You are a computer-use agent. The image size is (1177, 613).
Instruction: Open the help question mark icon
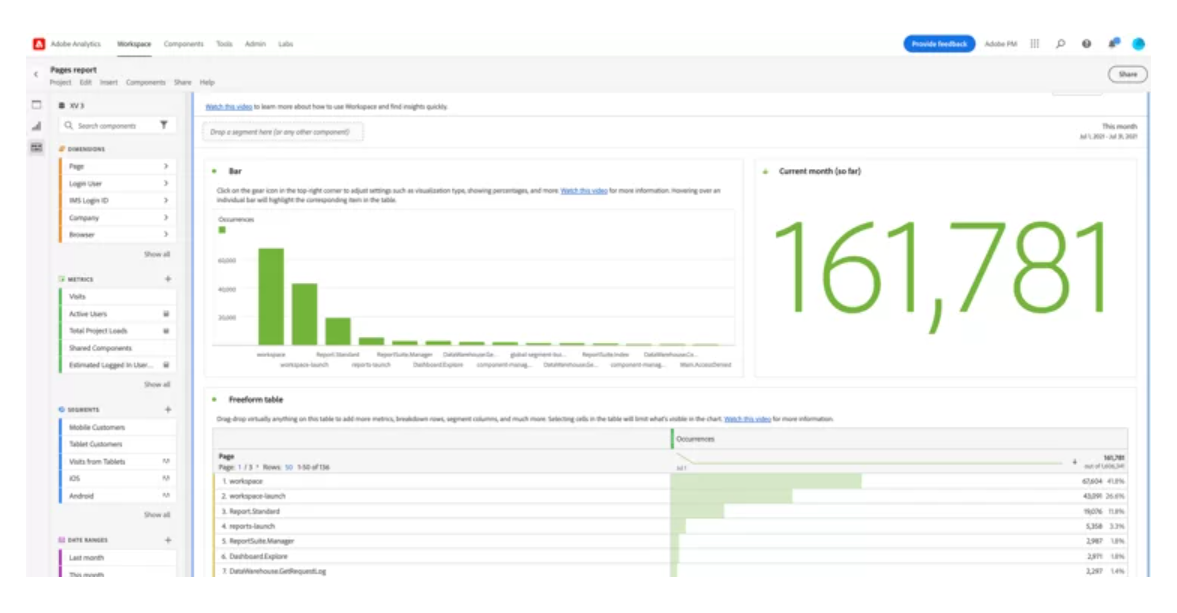[x=1086, y=44]
